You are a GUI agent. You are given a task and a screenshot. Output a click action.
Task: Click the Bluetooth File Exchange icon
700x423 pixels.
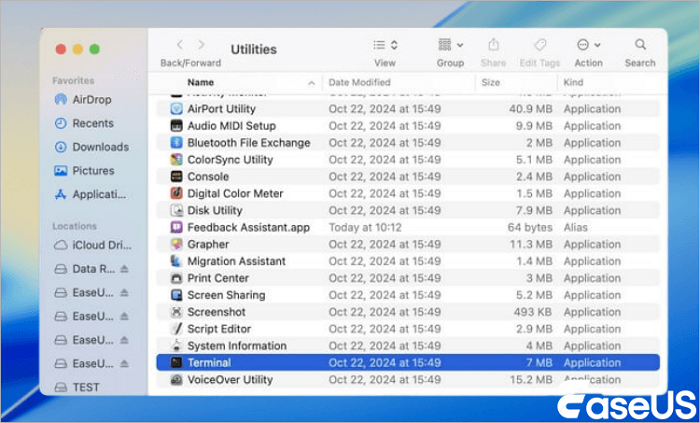click(x=177, y=143)
